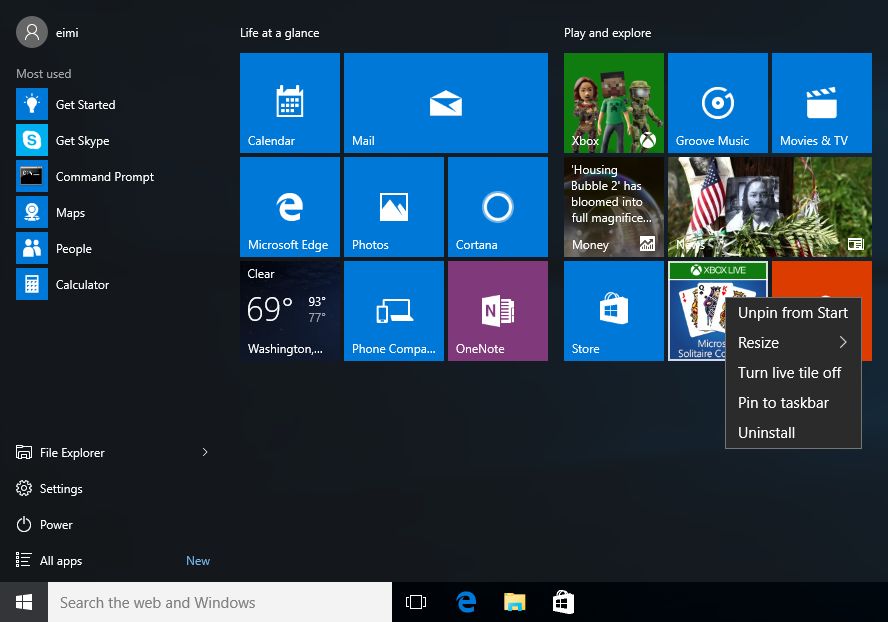This screenshot has height=622, width=888.
Task: Open the Store tile
Action: coord(613,310)
